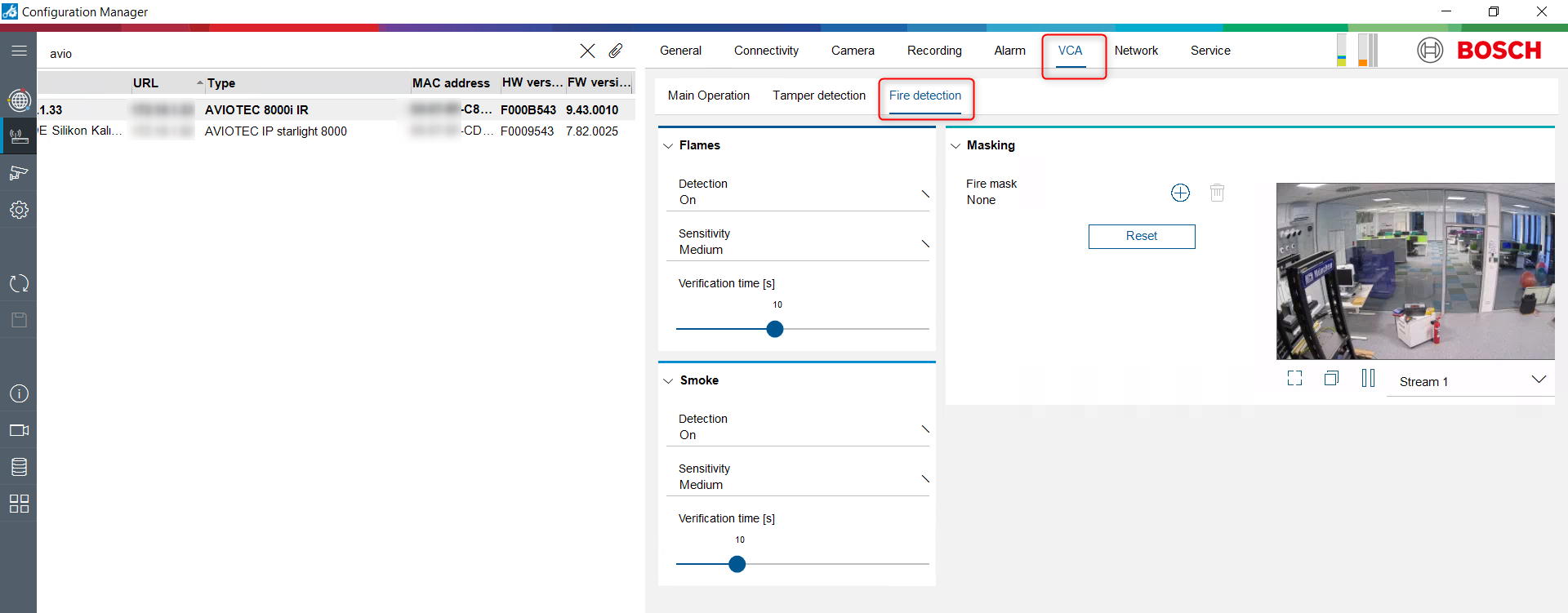
Task: Click the Reset button
Action: pyautogui.click(x=1141, y=236)
